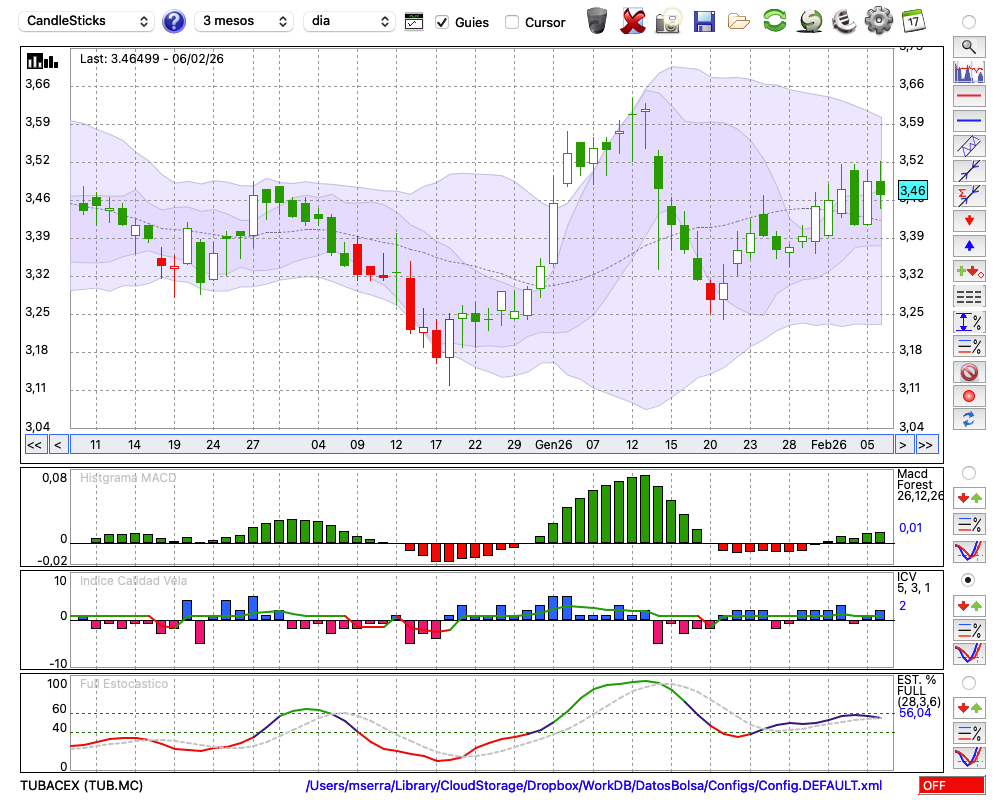Image resolution: width=1000 pixels, height=800 pixels.
Task: Uncheck the Guies checkbox
Action: click(x=442, y=22)
